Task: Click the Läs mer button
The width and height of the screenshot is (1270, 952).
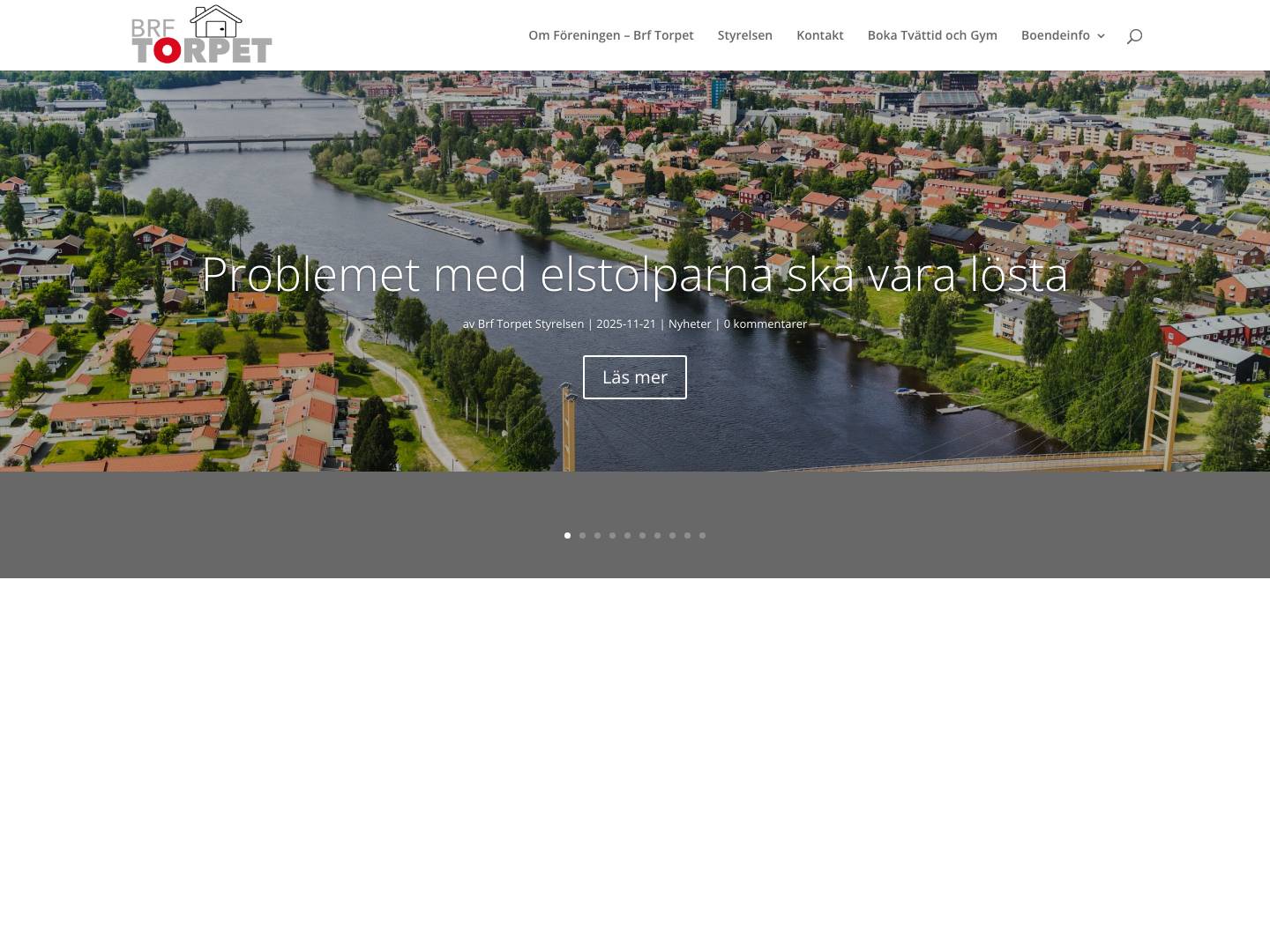Action: pos(634,376)
